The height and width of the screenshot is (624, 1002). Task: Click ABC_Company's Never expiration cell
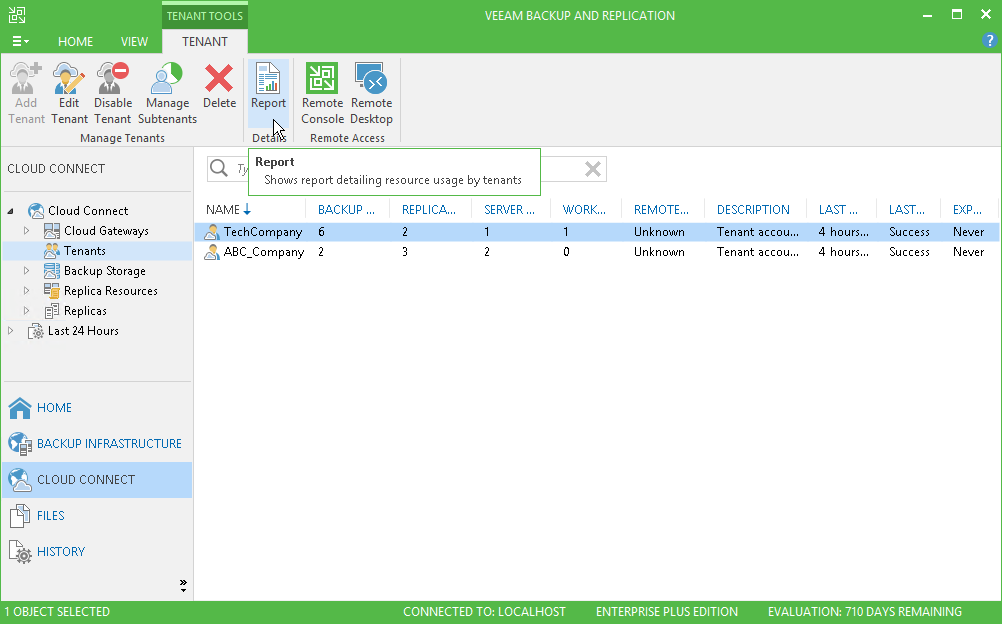click(969, 252)
